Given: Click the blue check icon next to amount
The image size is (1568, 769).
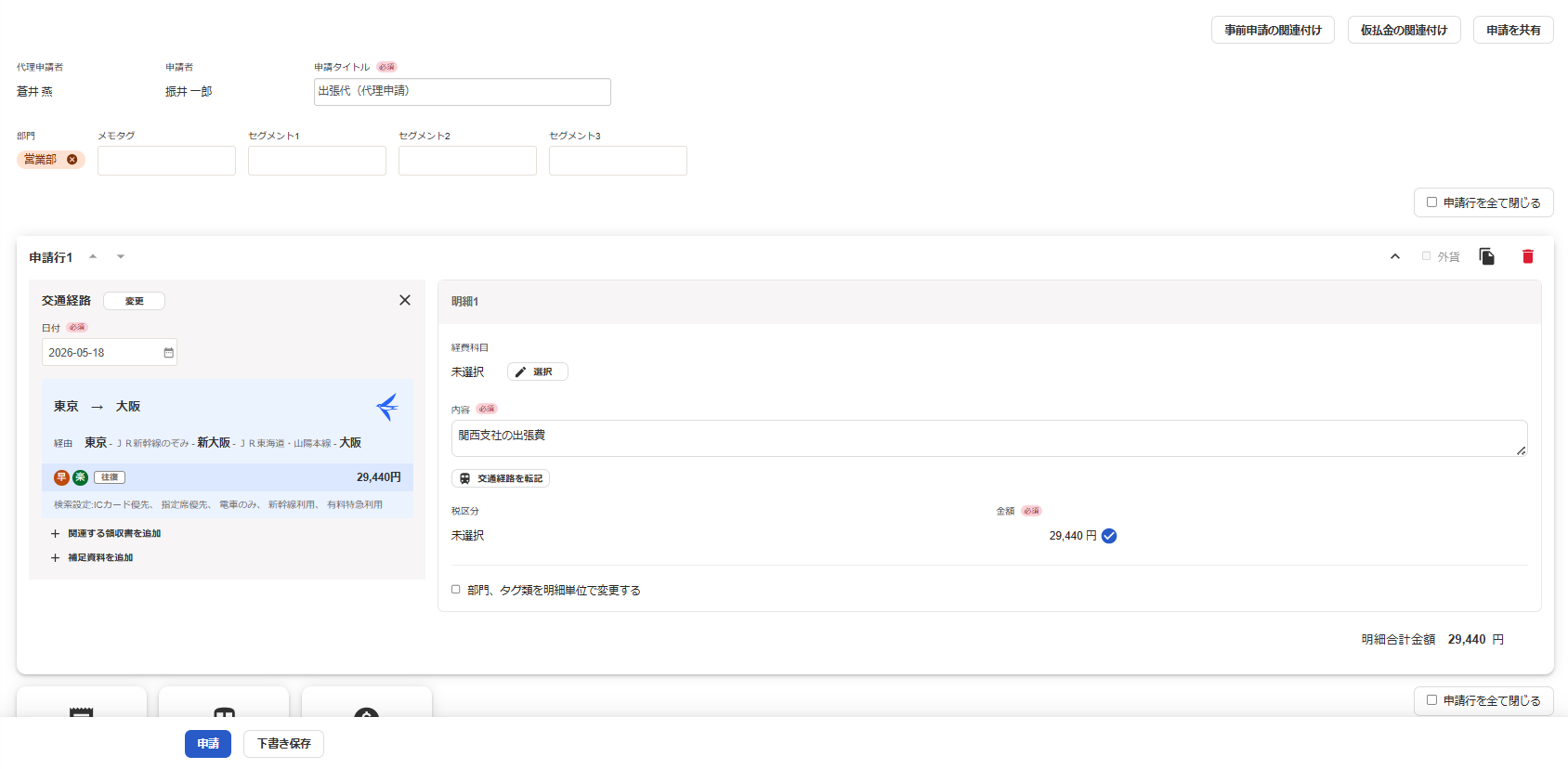Looking at the screenshot, I should [1109, 536].
